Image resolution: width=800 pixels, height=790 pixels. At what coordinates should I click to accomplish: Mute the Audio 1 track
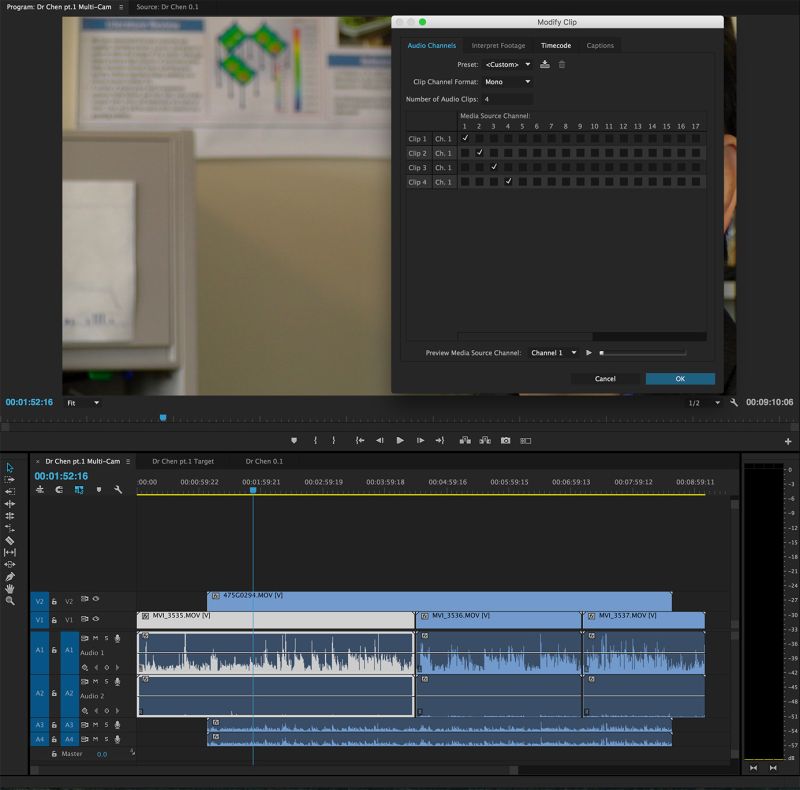pyautogui.click(x=96, y=637)
